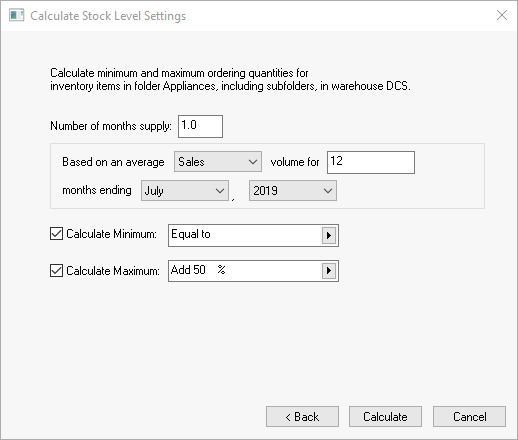Uncheck the Calculate Maximum checkbox
518x440 pixels.
tap(56, 270)
